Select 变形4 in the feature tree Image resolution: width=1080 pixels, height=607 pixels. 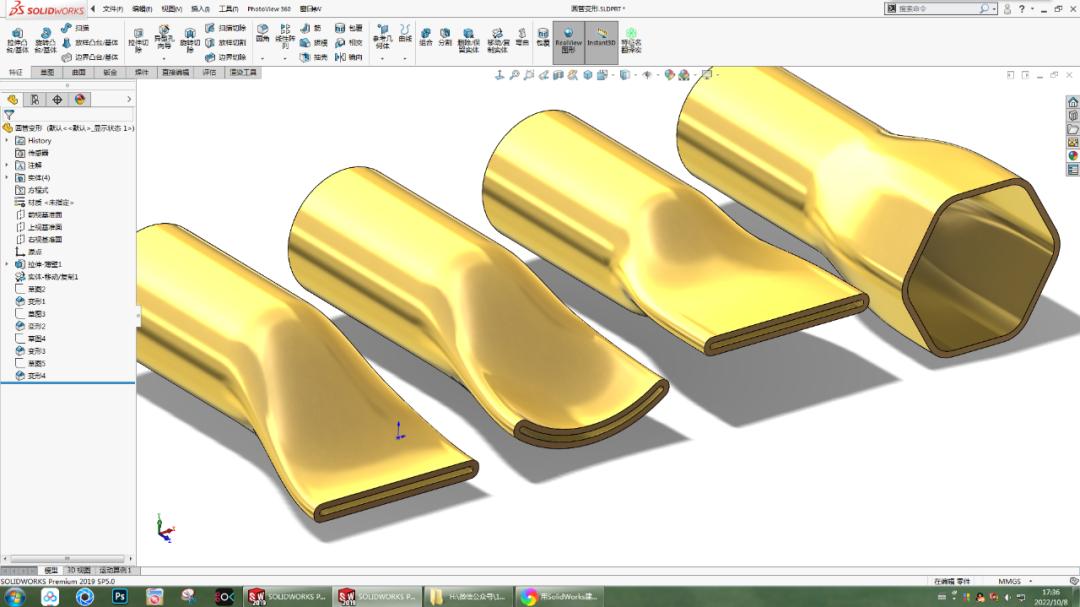[36, 378]
